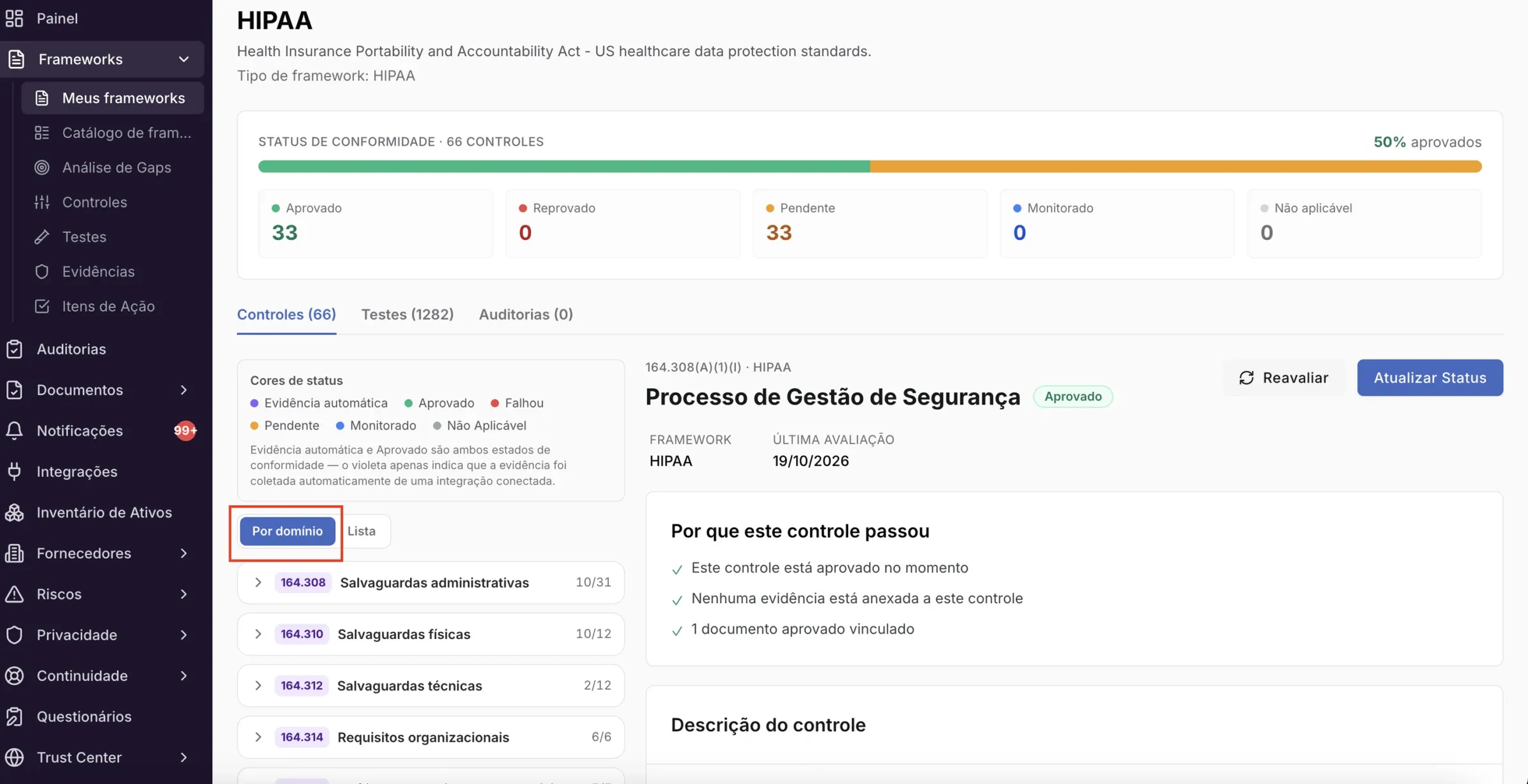Open the Testes (1282) tab
Image resolution: width=1528 pixels, height=784 pixels.
click(407, 314)
